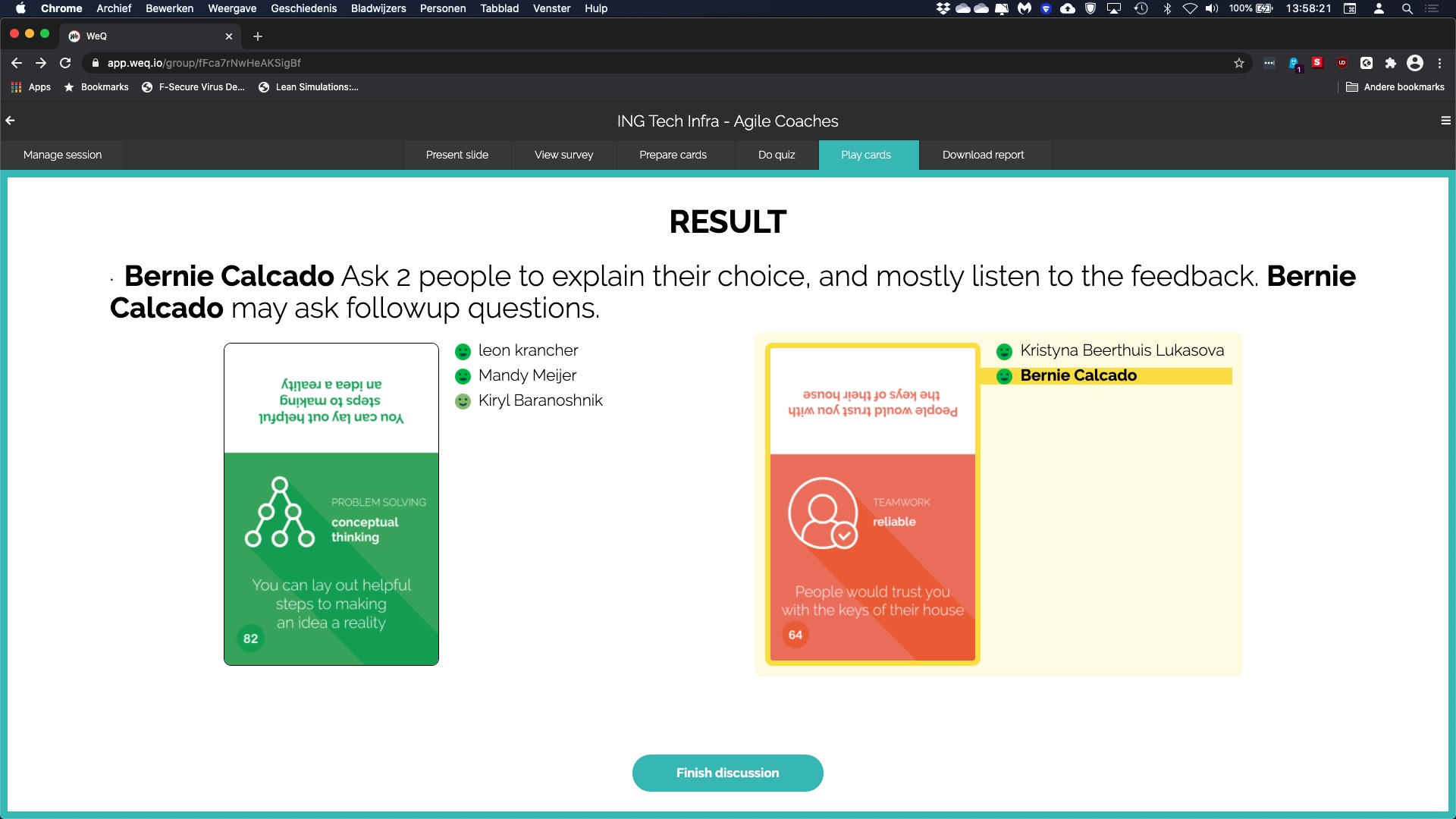This screenshot has height=819, width=1456.
Task: Click the green conceptual thinking card
Action: click(x=331, y=504)
